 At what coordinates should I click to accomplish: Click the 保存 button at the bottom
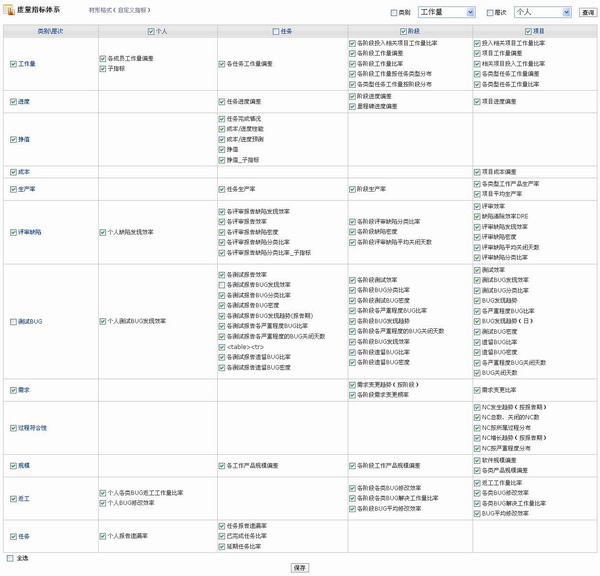(x=300, y=567)
